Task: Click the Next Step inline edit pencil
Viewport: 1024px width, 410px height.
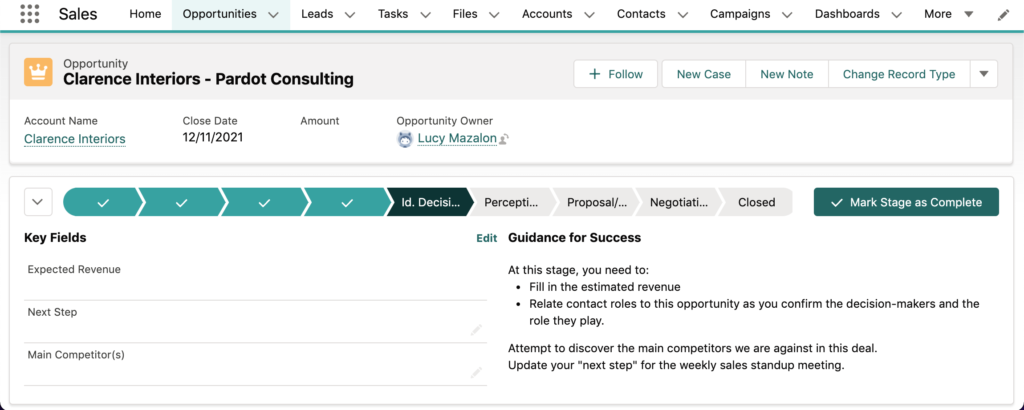Action: [476, 330]
